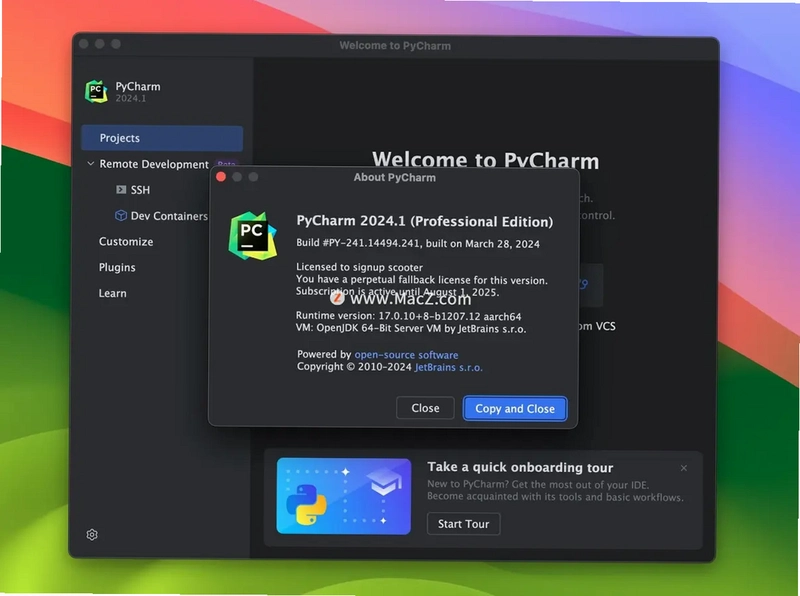The width and height of the screenshot is (800, 596).
Task: Select SSH under Remote Development
Action: point(140,190)
